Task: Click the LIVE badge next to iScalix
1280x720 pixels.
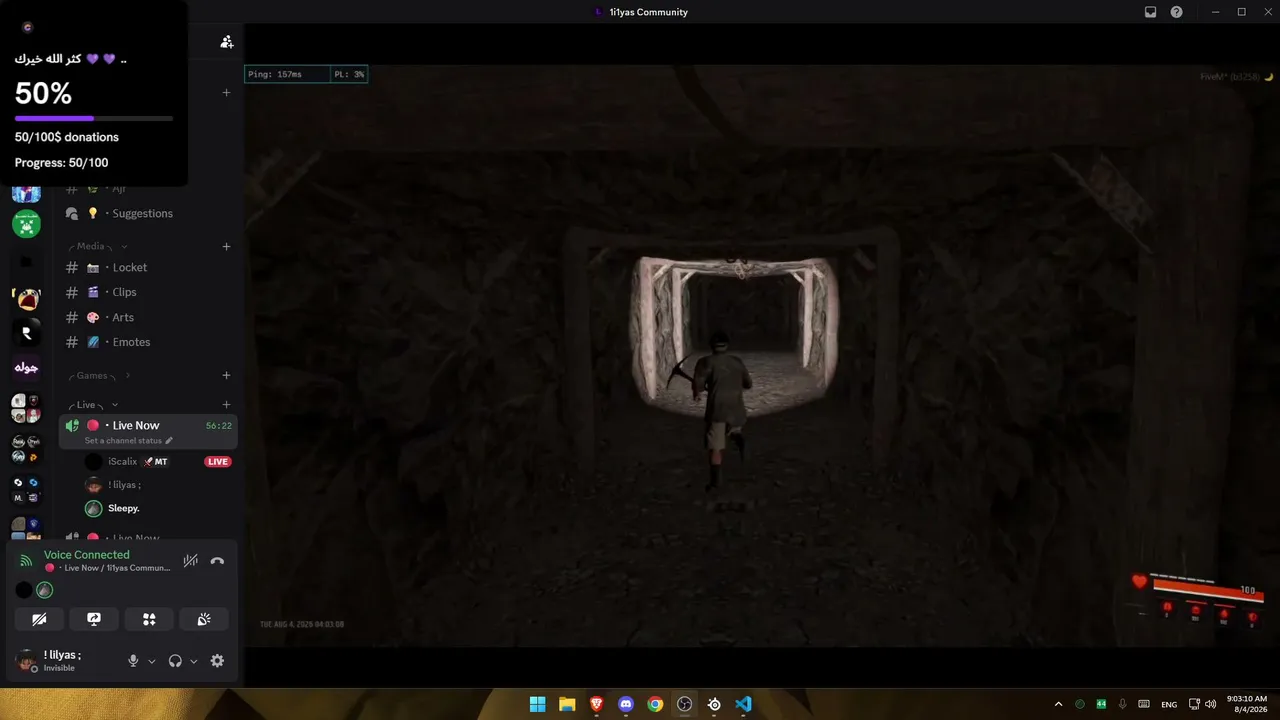Action: point(218,462)
